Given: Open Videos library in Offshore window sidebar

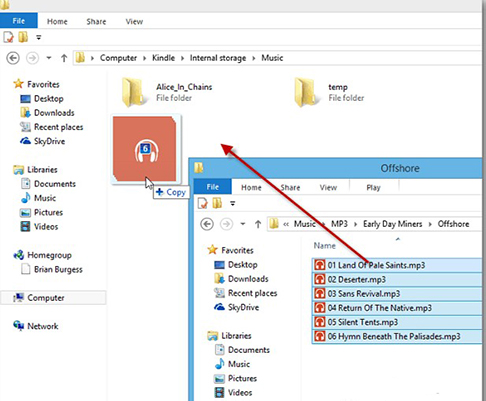Looking at the screenshot, I should (233, 393).
